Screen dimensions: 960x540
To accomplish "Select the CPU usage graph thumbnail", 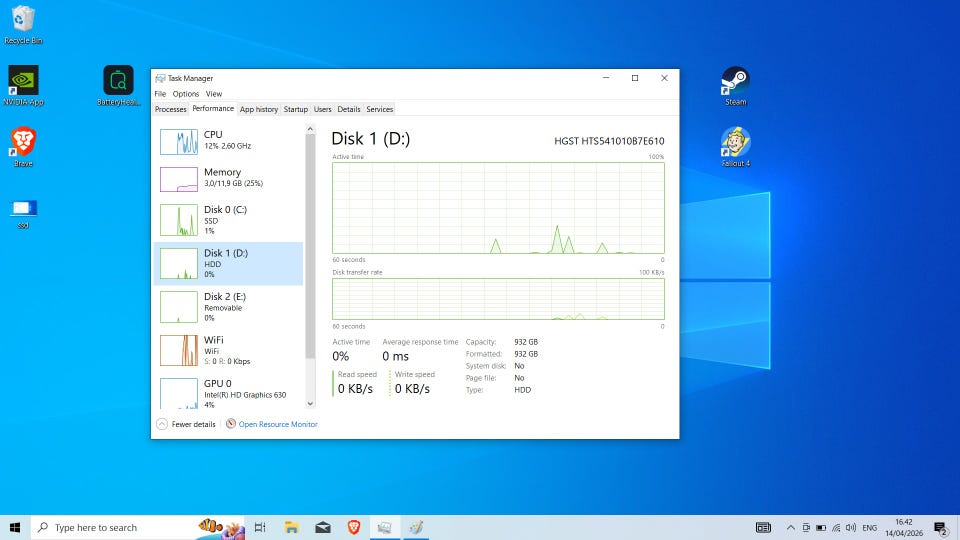I will pyautogui.click(x=179, y=141).
